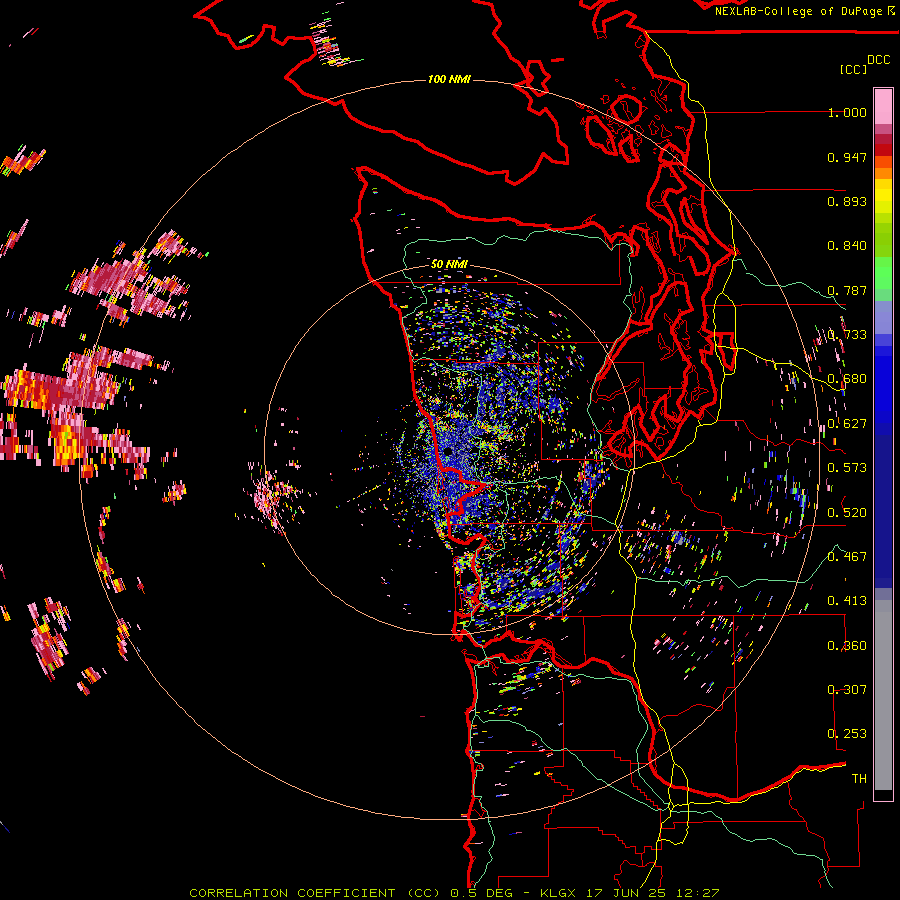
Task: Click the black radar site dot at center
Action: pos(448,452)
